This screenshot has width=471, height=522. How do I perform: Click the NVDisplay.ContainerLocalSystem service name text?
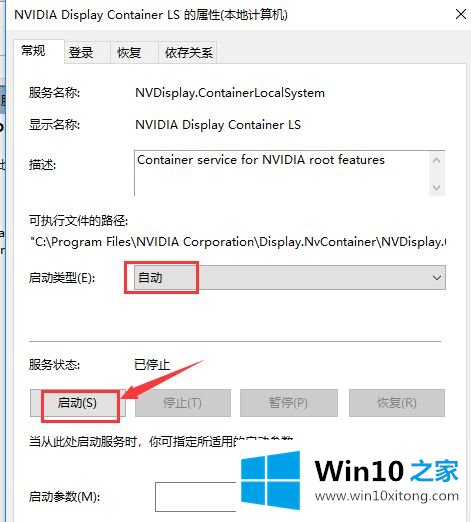[x=230, y=93]
